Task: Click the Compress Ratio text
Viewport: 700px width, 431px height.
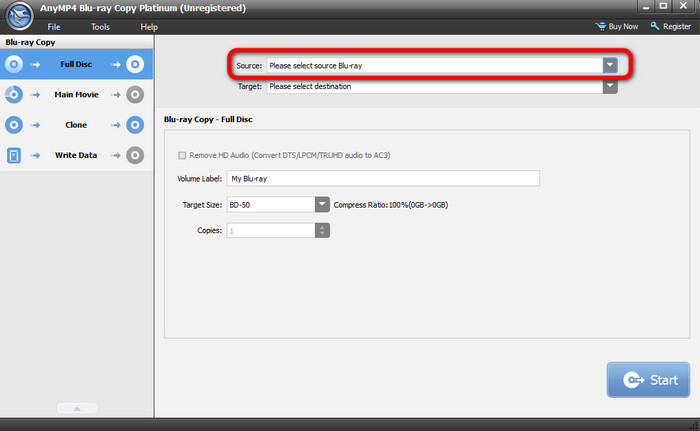Action: (391, 205)
